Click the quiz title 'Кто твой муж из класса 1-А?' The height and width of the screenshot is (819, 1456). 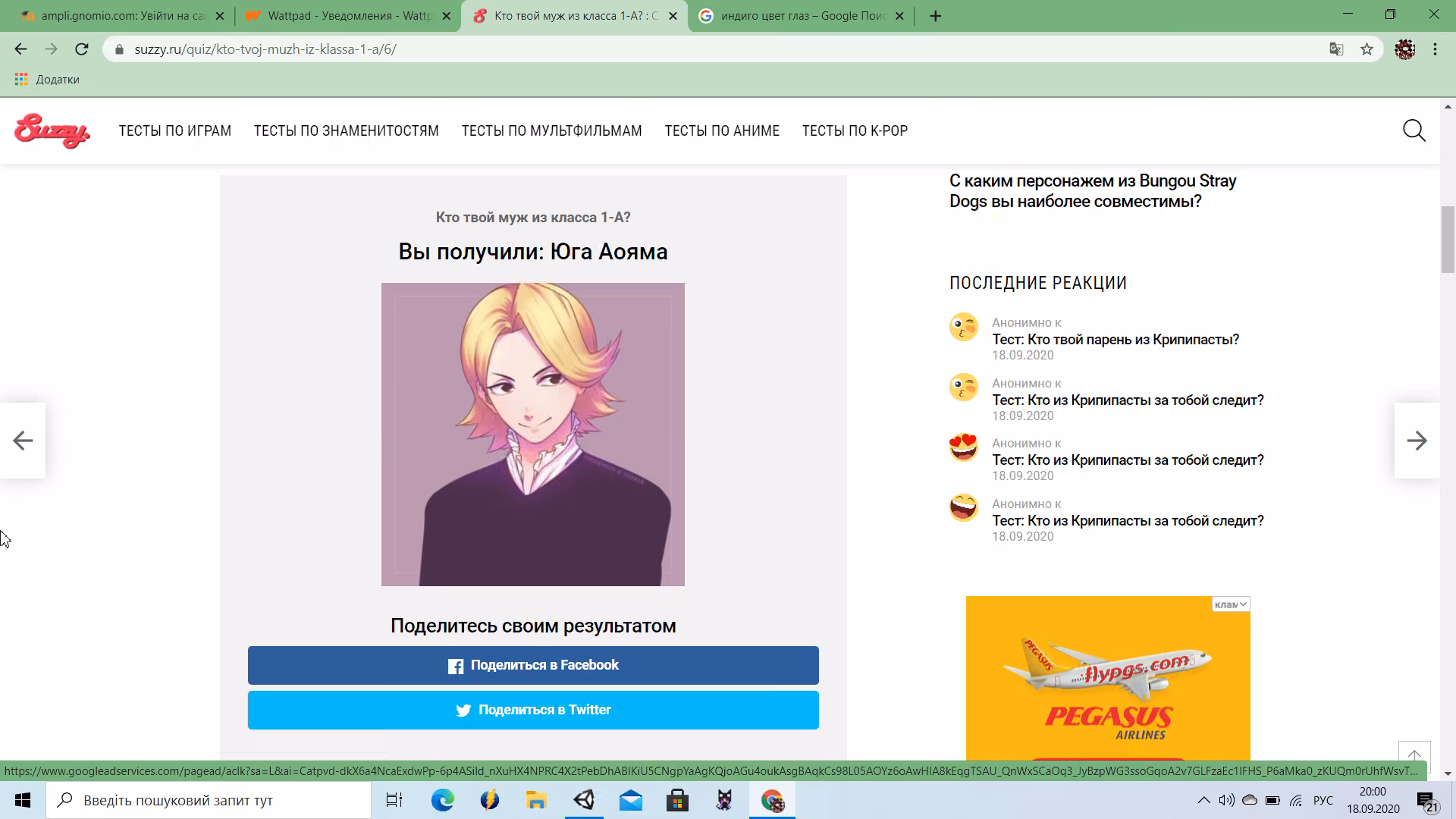[533, 218]
